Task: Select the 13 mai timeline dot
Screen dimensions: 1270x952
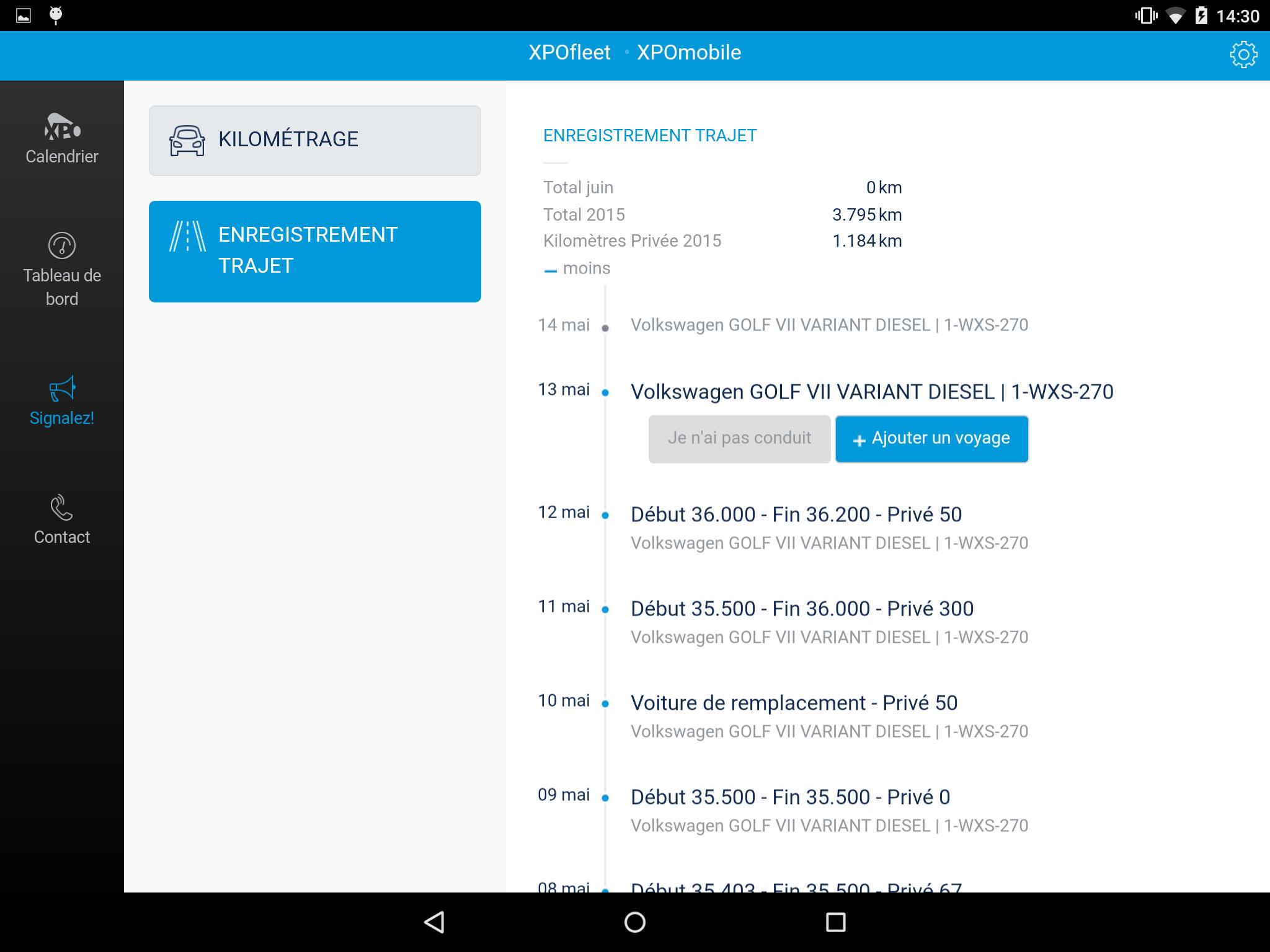Action: click(x=605, y=392)
